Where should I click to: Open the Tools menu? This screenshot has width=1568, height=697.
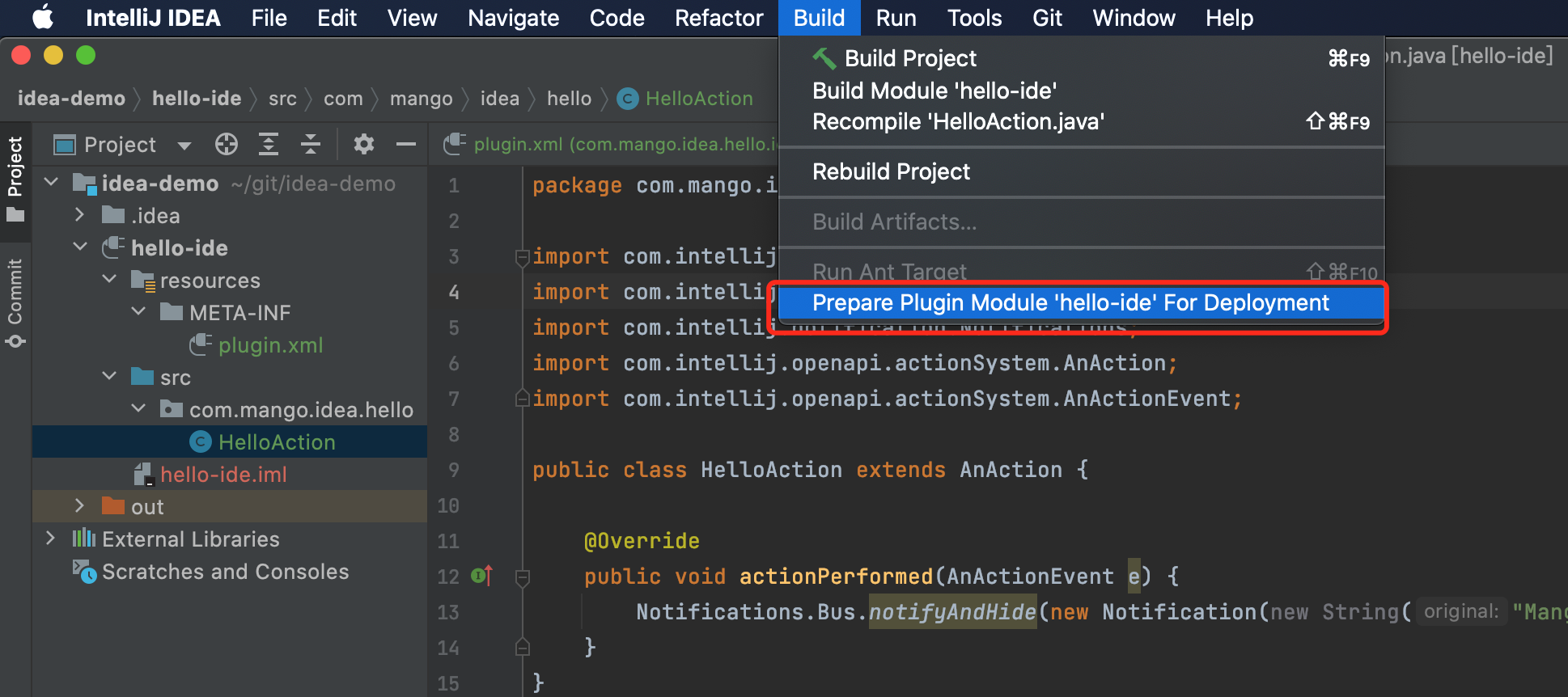974,18
